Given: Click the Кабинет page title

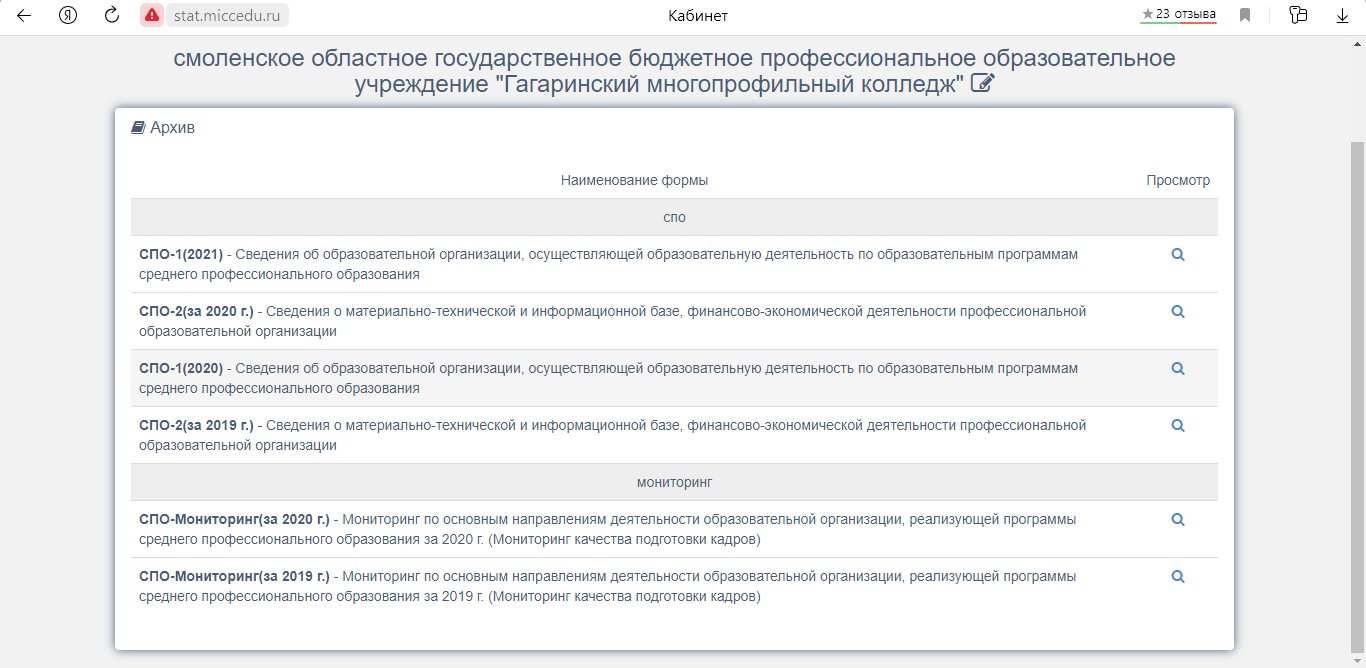Looking at the screenshot, I should (698, 15).
